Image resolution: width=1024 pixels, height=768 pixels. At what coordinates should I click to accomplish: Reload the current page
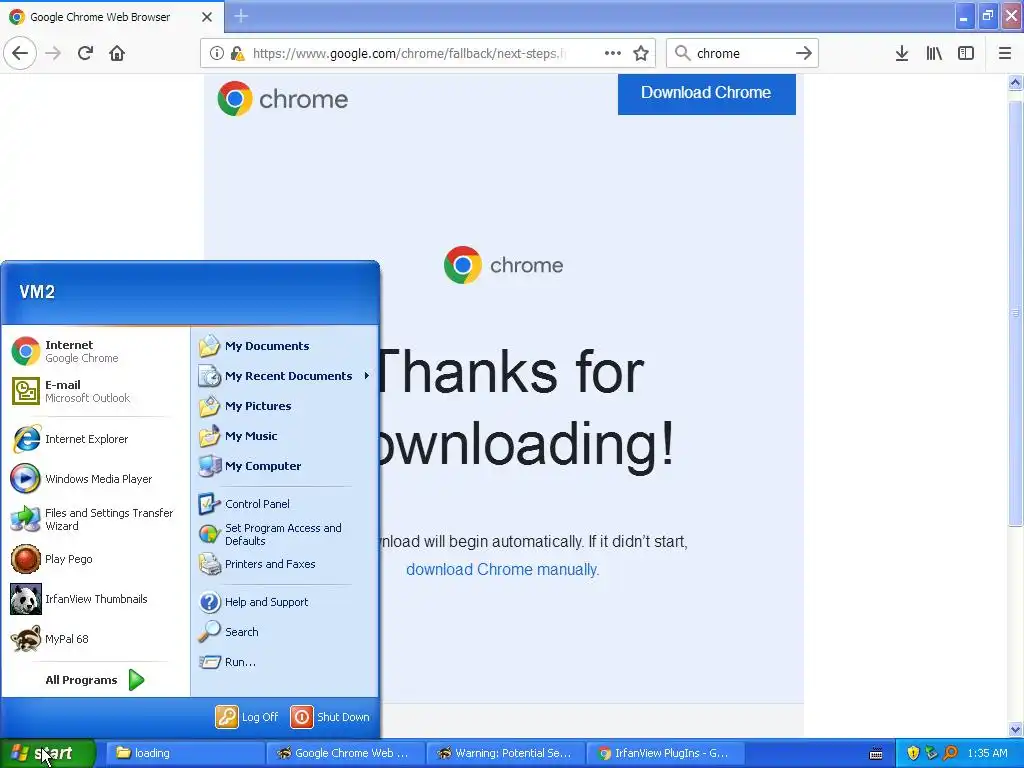pos(85,53)
